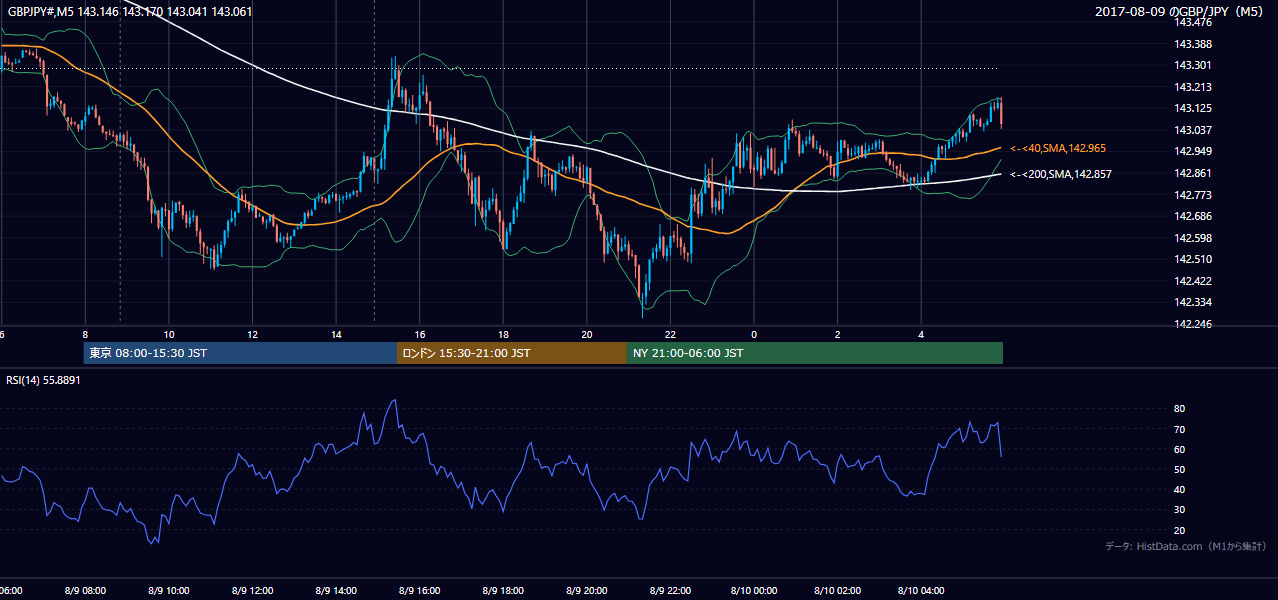Image resolution: width=1278 pixels, height=600 pixels.
Task: Click the 8/9 08:00 time axis label
Action: tap(85, 591)
